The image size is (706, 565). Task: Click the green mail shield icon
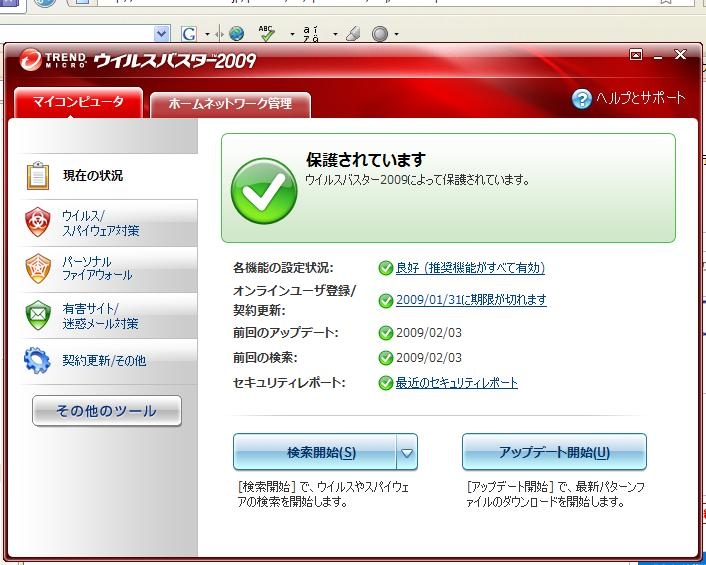tap(38, 315)
